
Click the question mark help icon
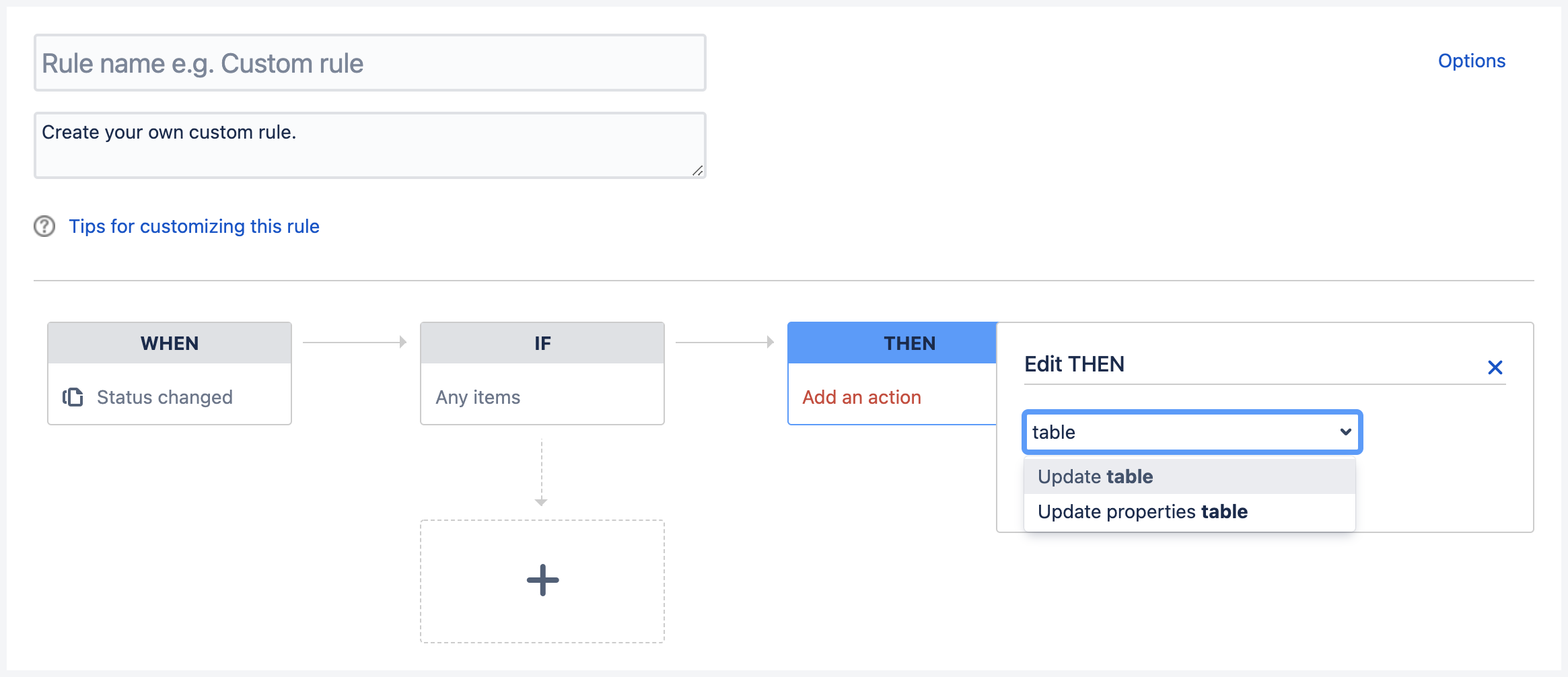point(44,226)
